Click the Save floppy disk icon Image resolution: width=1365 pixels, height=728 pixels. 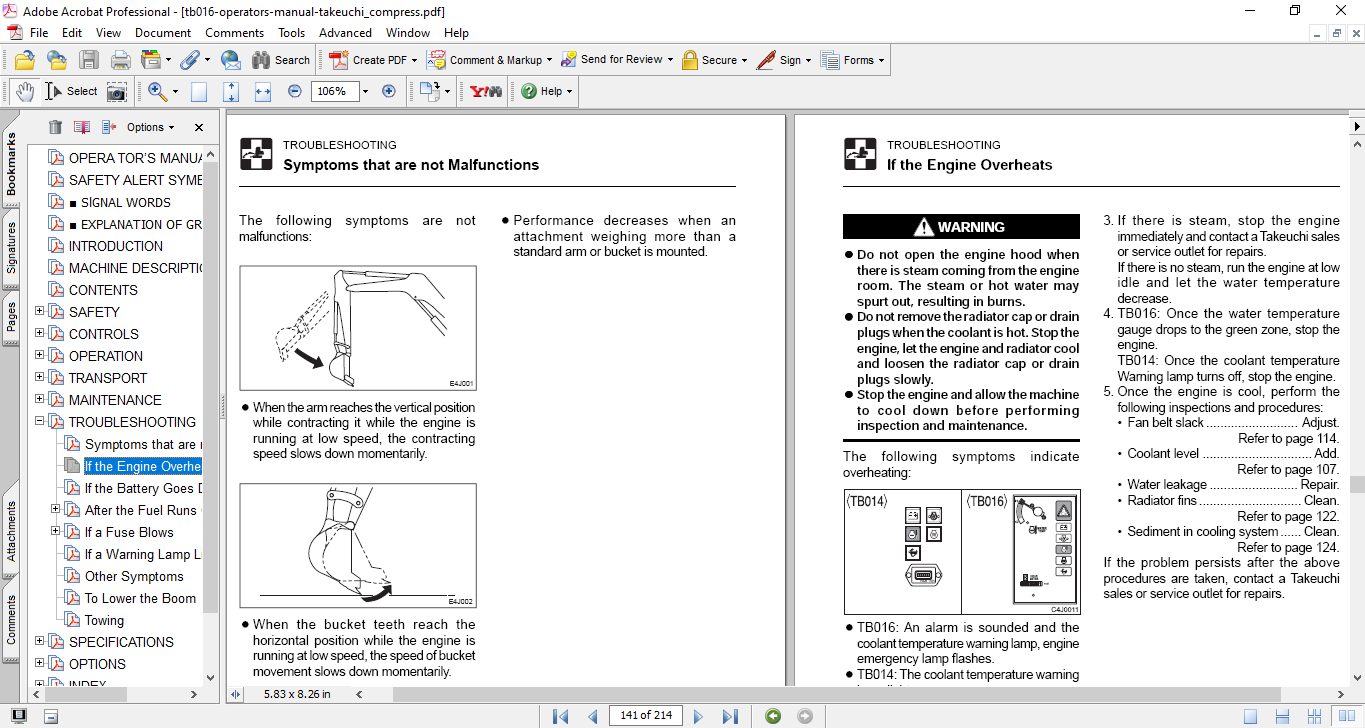89,60
